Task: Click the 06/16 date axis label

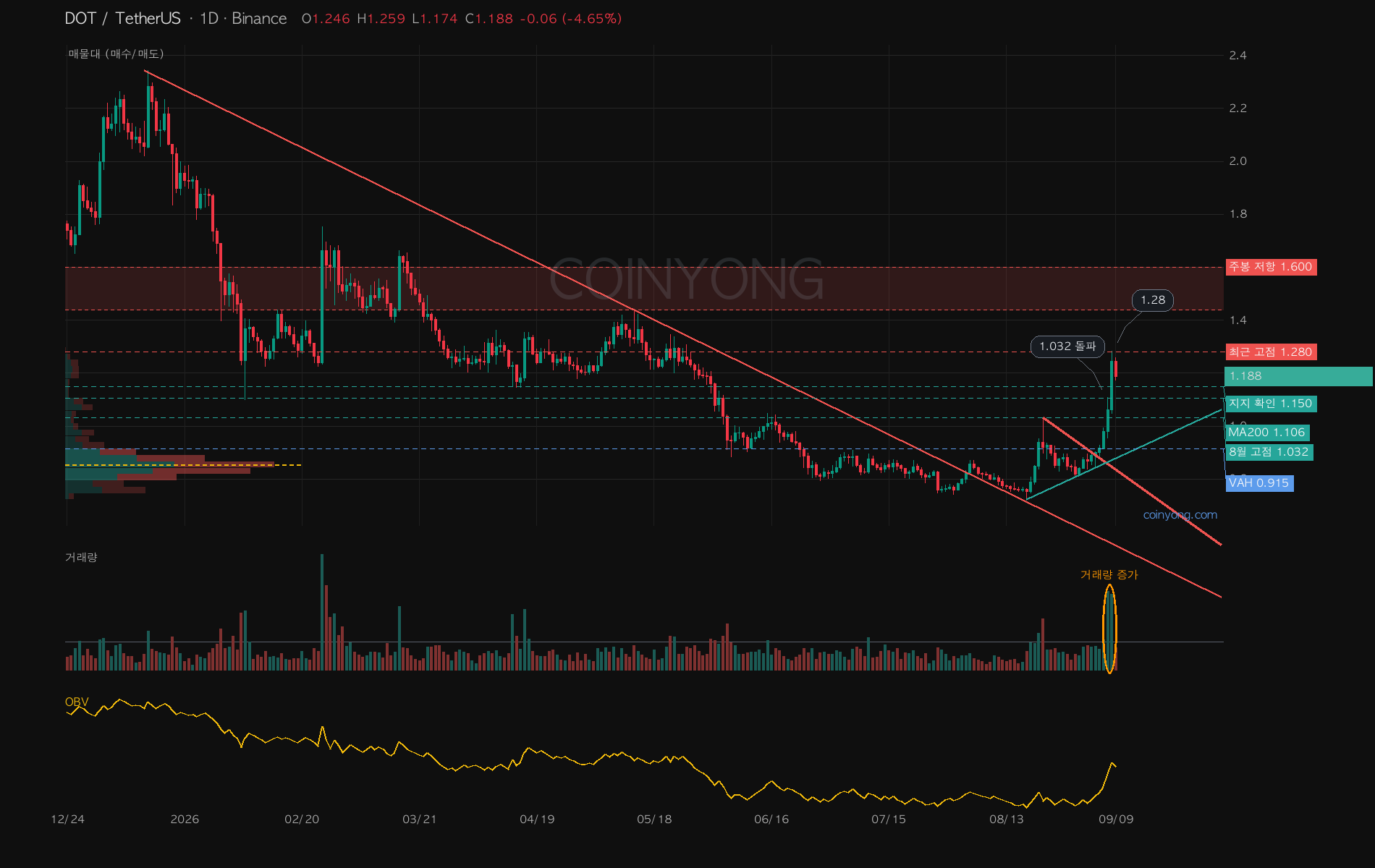Action: click(x=771, y=819)
